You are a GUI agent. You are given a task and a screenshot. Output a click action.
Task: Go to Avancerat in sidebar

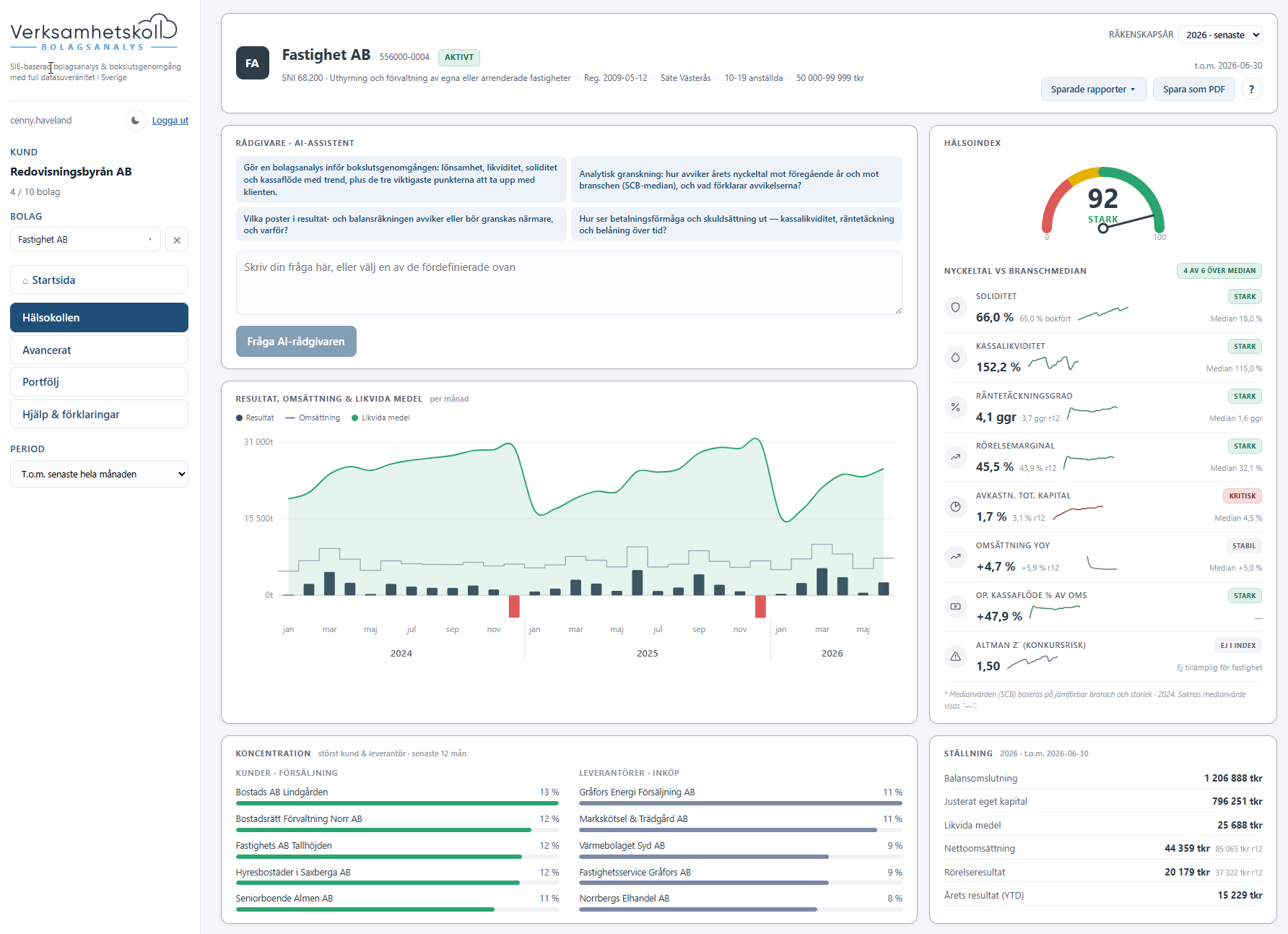point(99,350)
